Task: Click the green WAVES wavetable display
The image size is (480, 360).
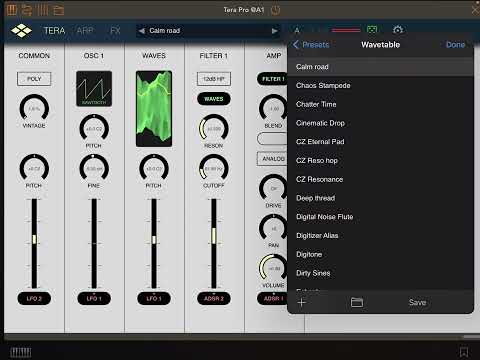Action: tap(154, 109)
